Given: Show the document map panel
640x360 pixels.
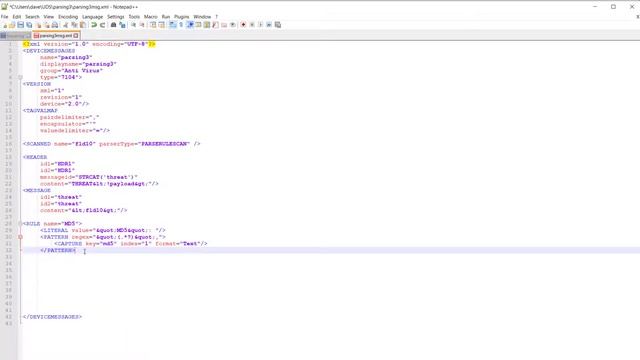Looking at the screenshot, I should point(207,25).
